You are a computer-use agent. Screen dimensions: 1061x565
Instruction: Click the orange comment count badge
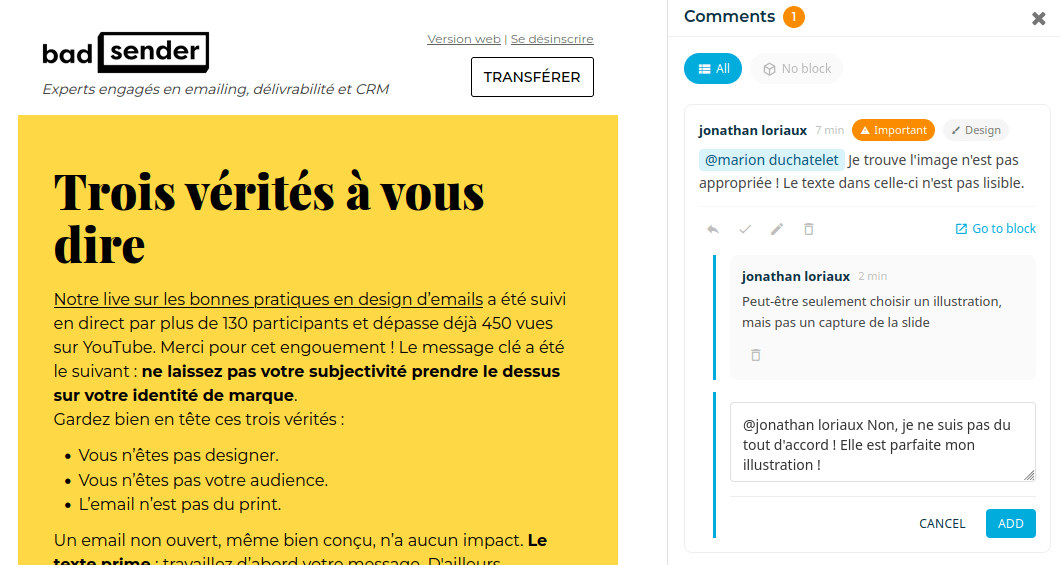click(794, 17)
